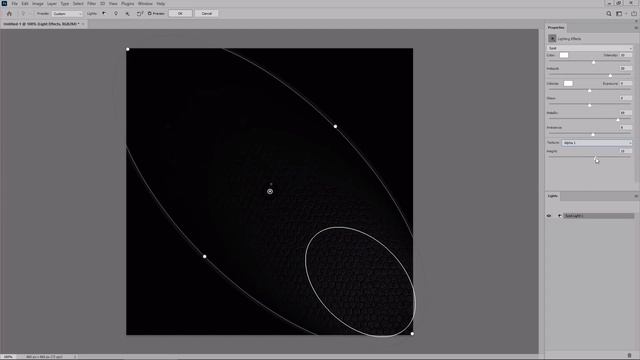Screen dimensions: 640x360
Task: Add a new infinite light icon
Action: click(x=127, y=13)
